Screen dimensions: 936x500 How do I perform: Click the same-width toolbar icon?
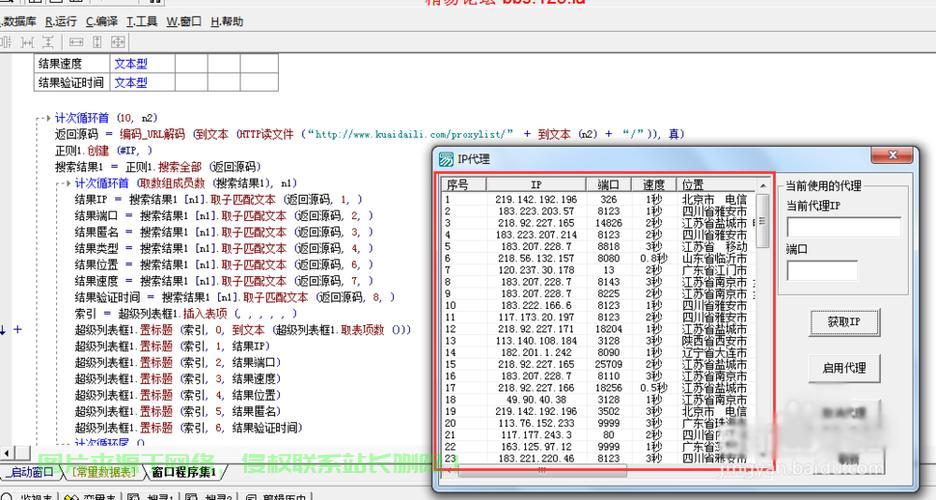click(76, 42)
